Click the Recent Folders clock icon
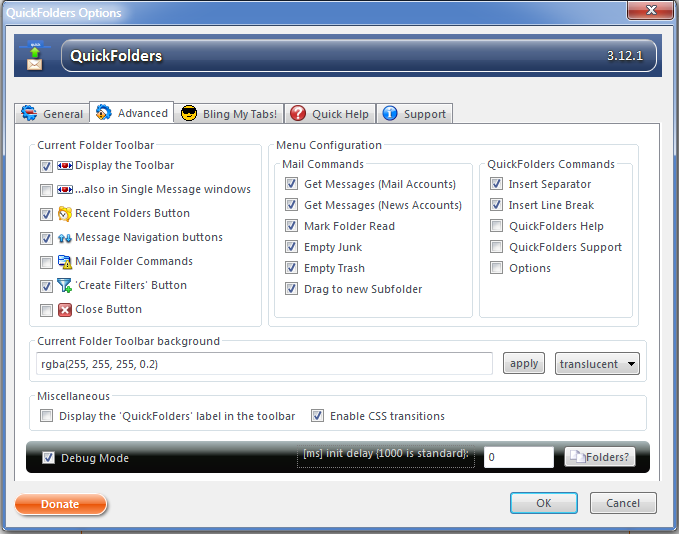Screen dimensions: 679x534 65,214
